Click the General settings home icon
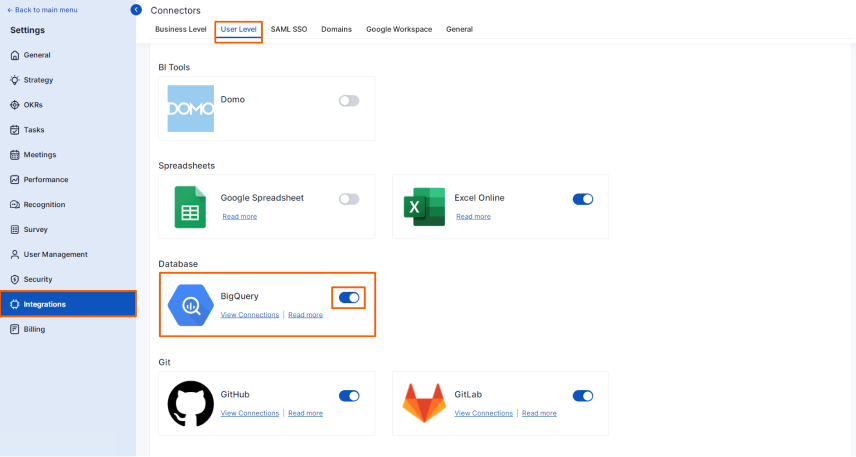 click(x=15, y=55)
